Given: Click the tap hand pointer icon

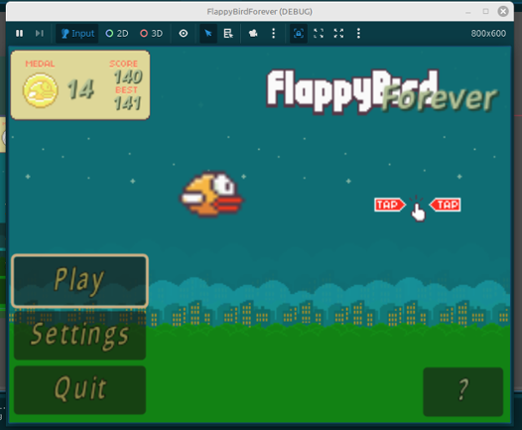Looking at the screenshot, I should tap(417, 209).
